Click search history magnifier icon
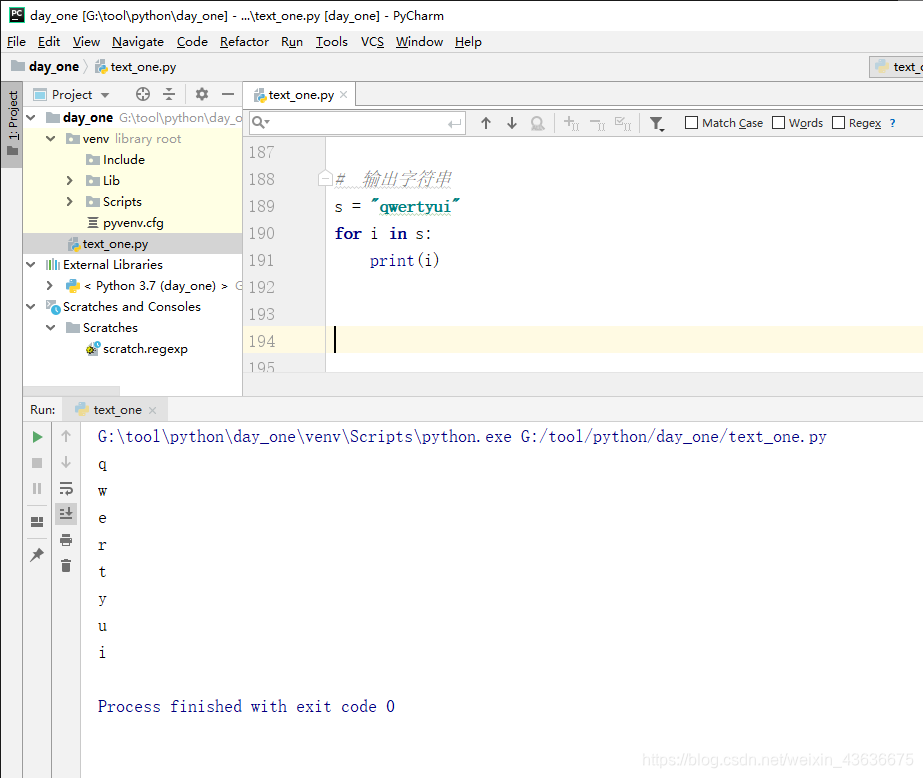The image size is (923, 778). pyautogui.click(x=260, y=122)
